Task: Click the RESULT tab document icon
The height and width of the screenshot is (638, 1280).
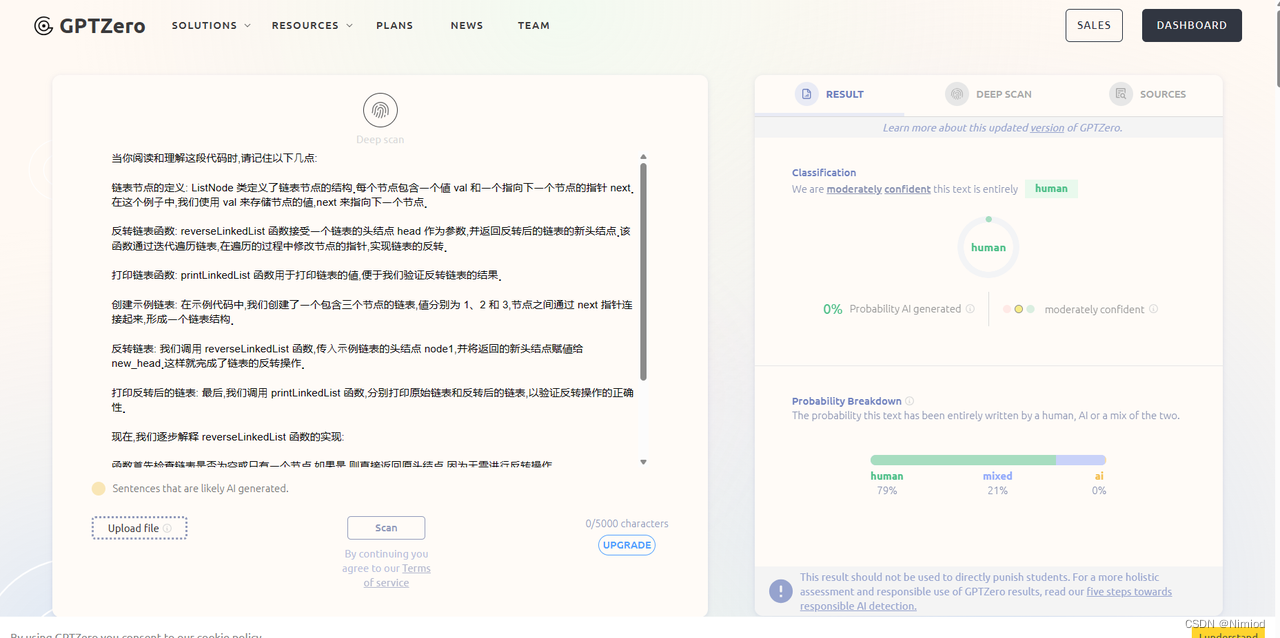Action: tap(806, 94)
